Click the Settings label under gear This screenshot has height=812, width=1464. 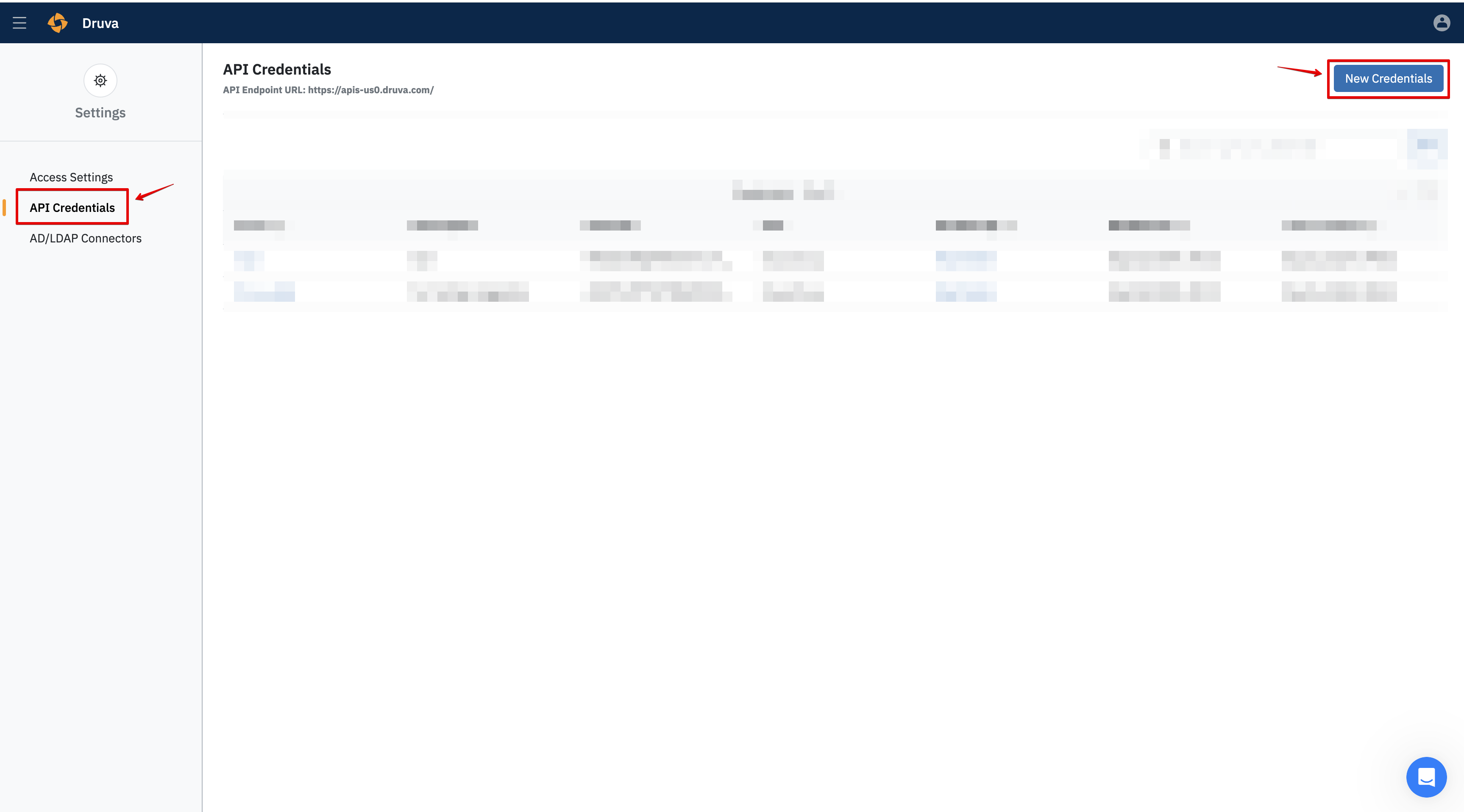pos(100,112)
